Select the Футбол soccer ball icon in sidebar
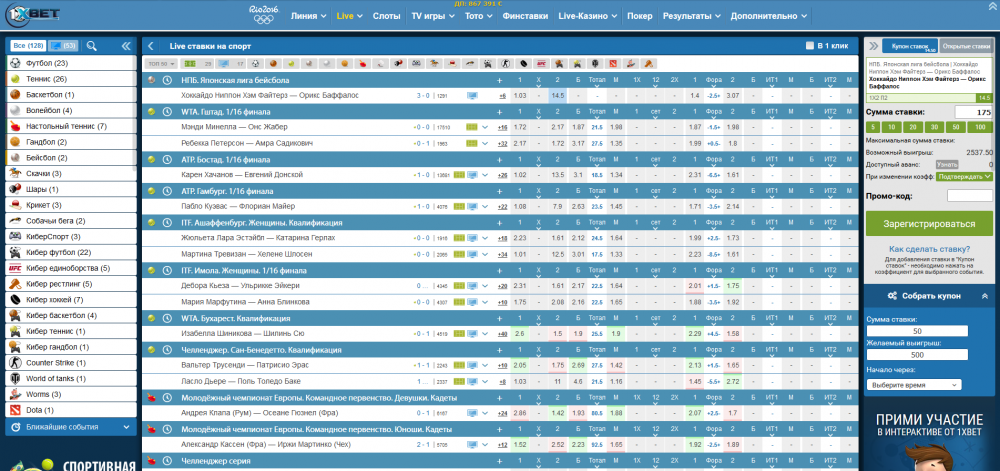1000x471 pixels. [x=15, y=64]
